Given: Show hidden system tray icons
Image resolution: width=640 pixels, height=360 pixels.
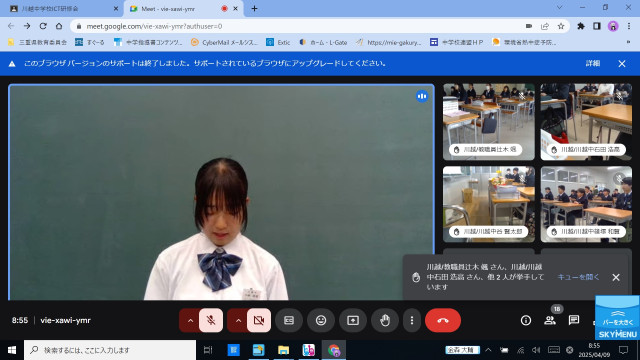Looking at the screenshot, I should [x=488, y=350].
